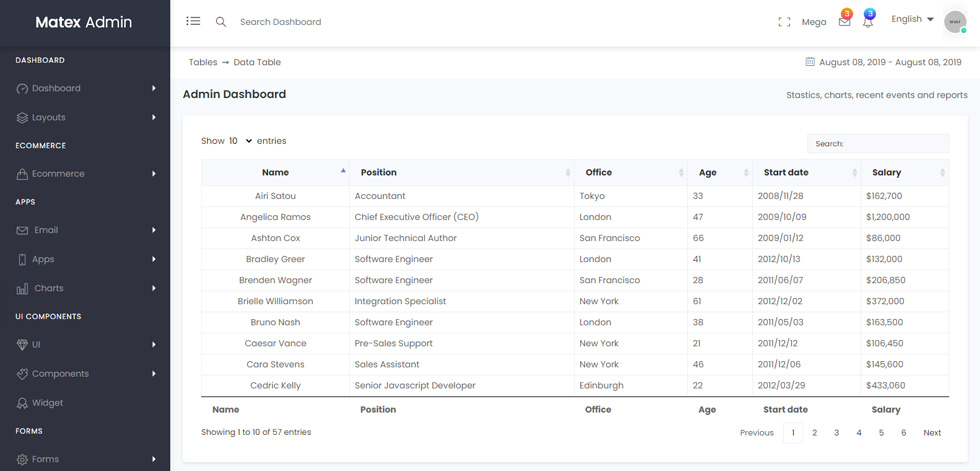
Task: Expand the Dashboard submenu arrow
Action: pyautogui.click(x=154, y=89)
